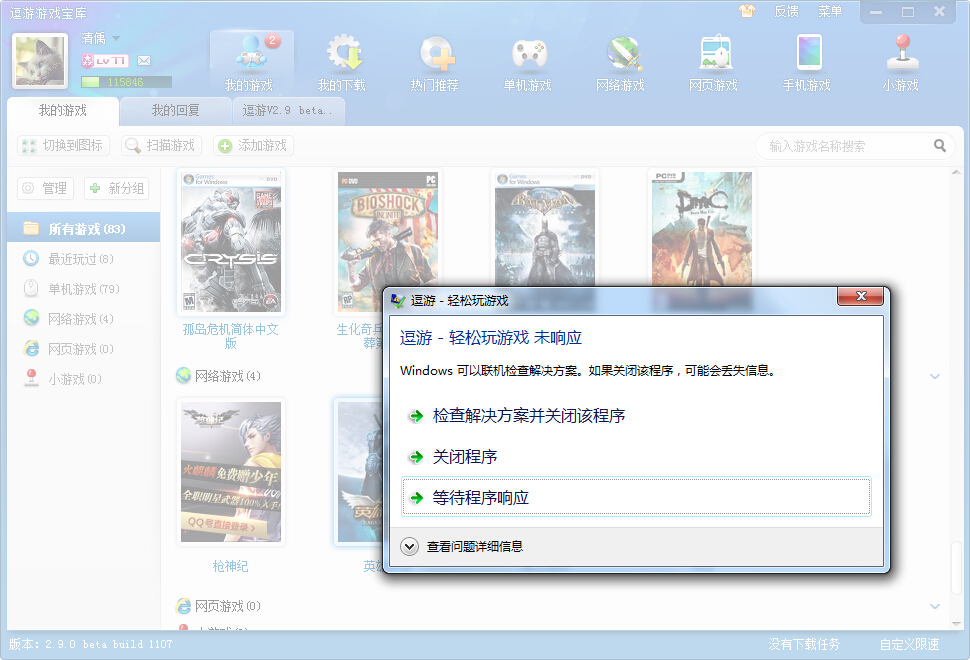Viewport: 970px width, 660px height.
Task: Switch to the 我的回复 tab
Action: 176,111
